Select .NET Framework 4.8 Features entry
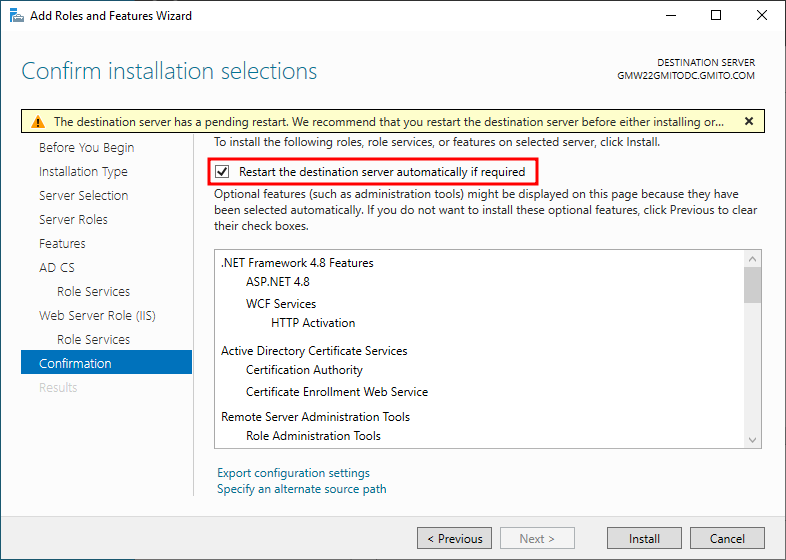This screenshot has height=560, width=786. 297,263
